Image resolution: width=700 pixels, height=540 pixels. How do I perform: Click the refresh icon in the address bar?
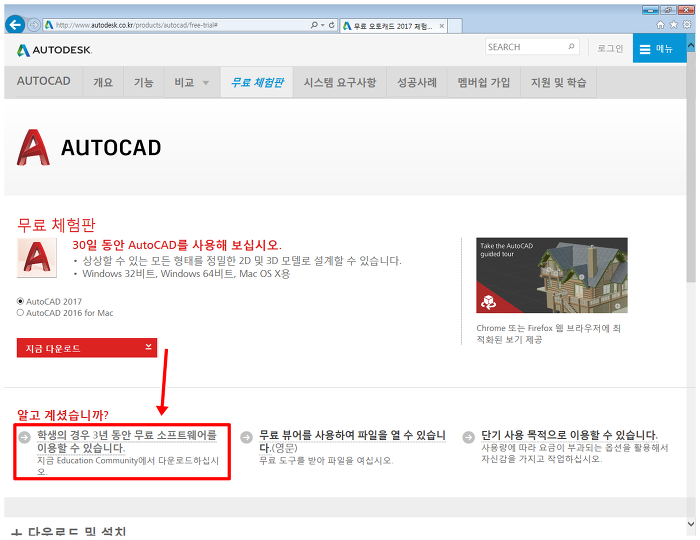point(332,25)
